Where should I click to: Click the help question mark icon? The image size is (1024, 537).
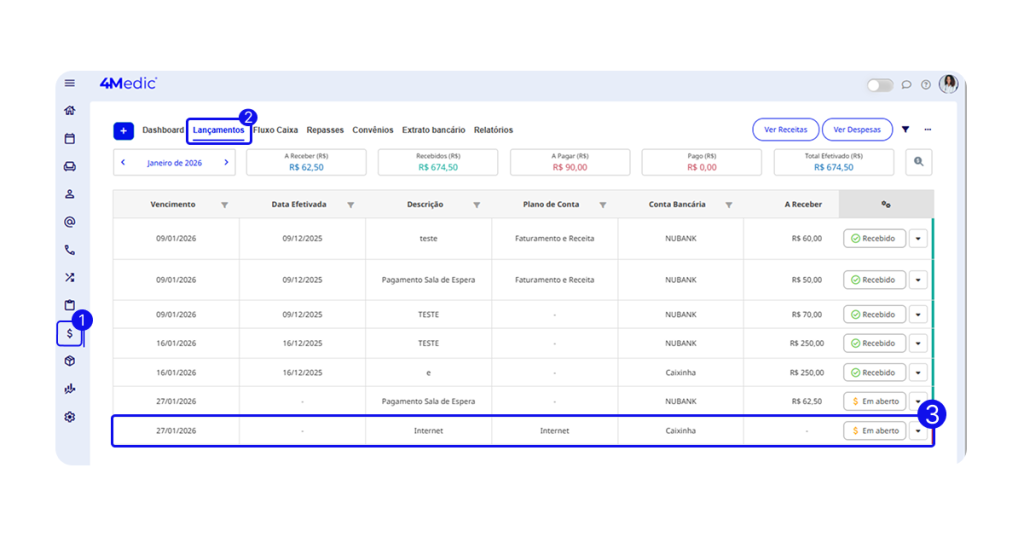(926, 85)
